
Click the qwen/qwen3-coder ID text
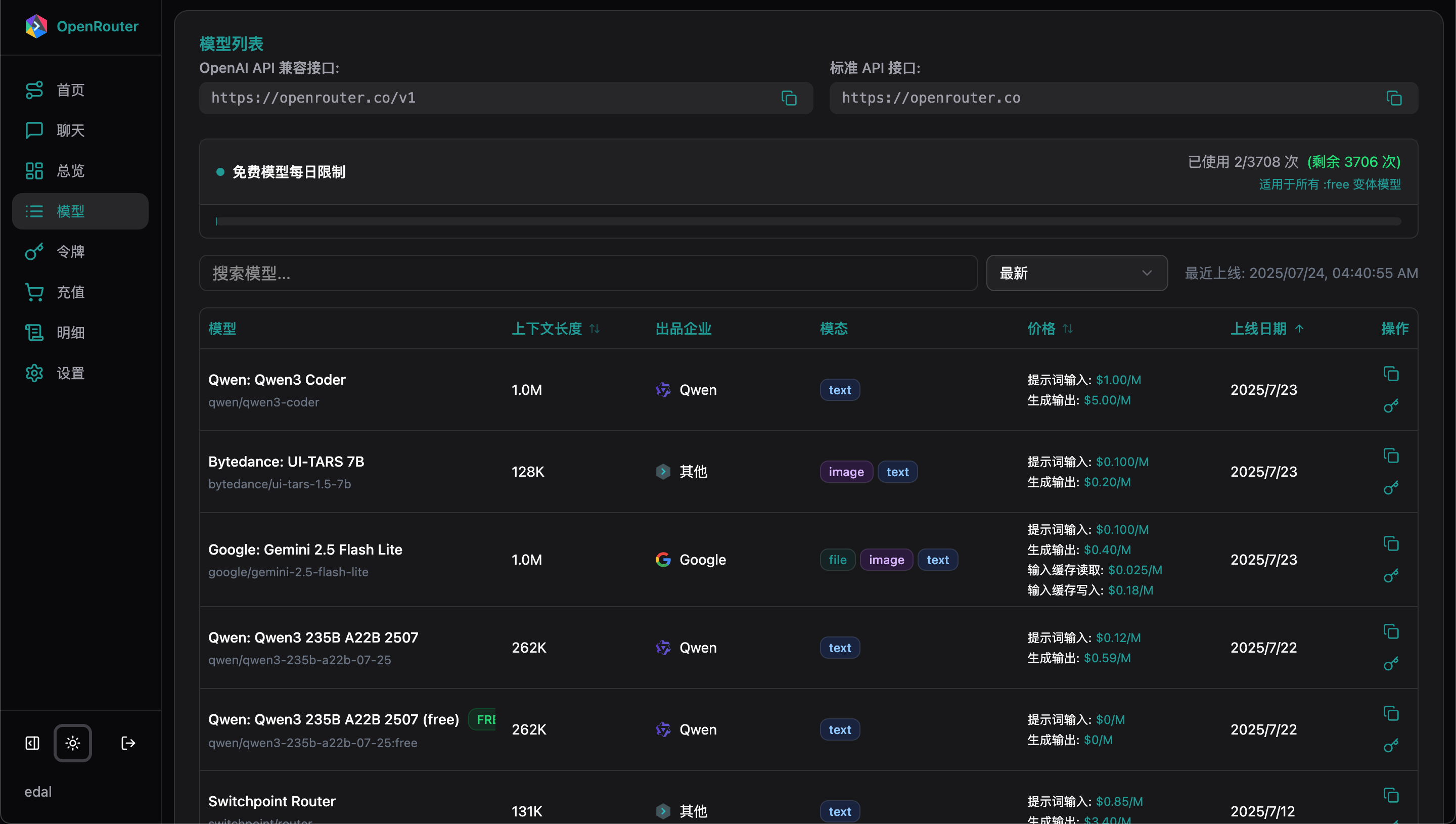(264, 402)
